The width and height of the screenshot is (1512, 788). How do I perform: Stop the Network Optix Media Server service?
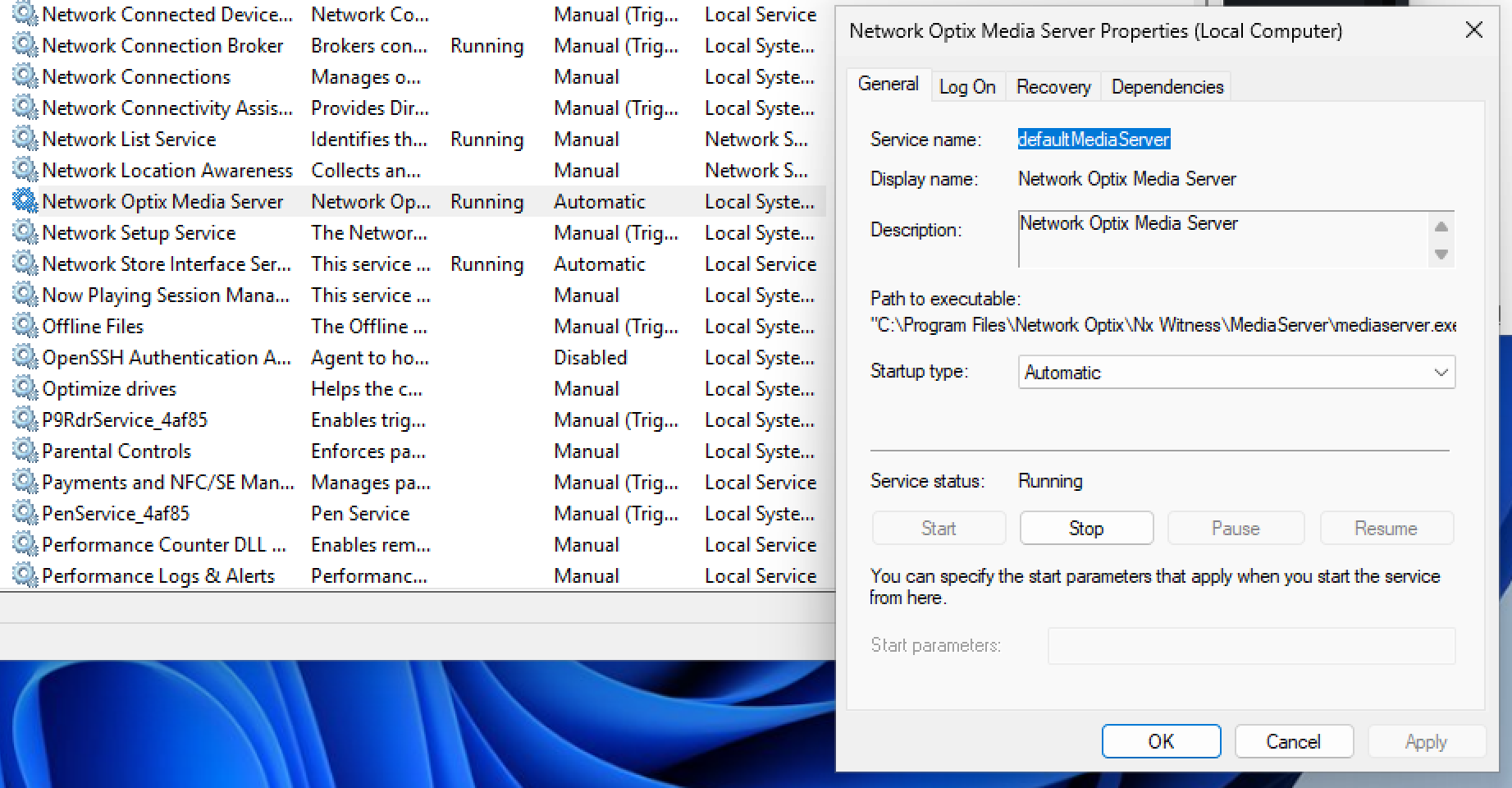1086,529
